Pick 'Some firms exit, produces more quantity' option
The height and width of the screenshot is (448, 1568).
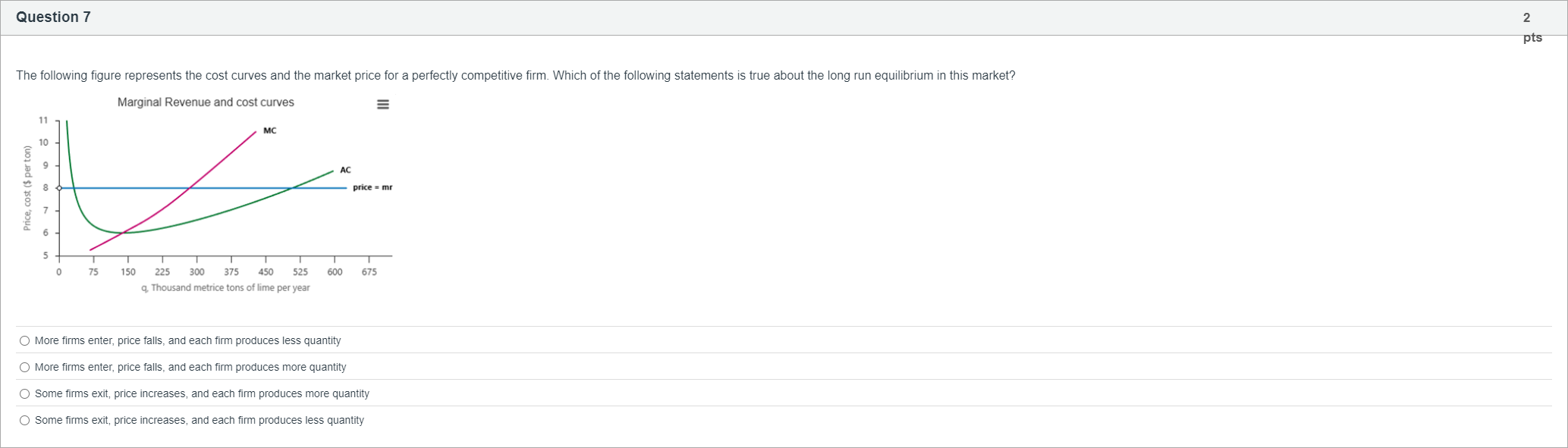[25, 394]
